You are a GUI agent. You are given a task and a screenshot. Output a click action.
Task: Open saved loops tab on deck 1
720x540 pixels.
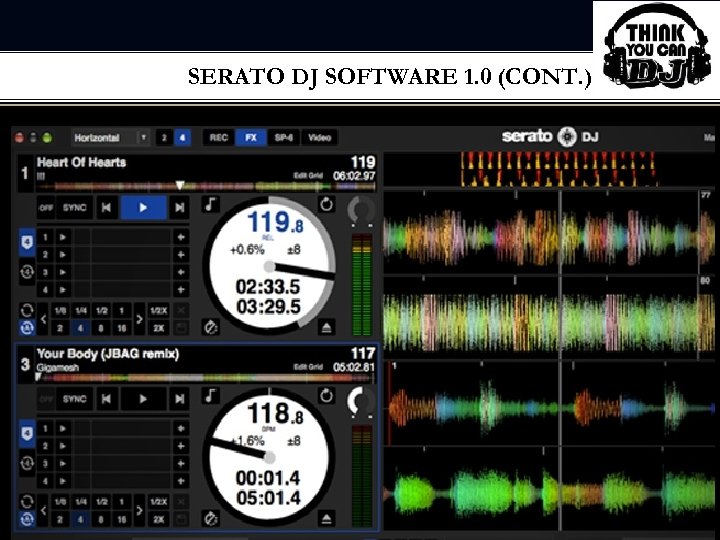click(x=27, y=272)
